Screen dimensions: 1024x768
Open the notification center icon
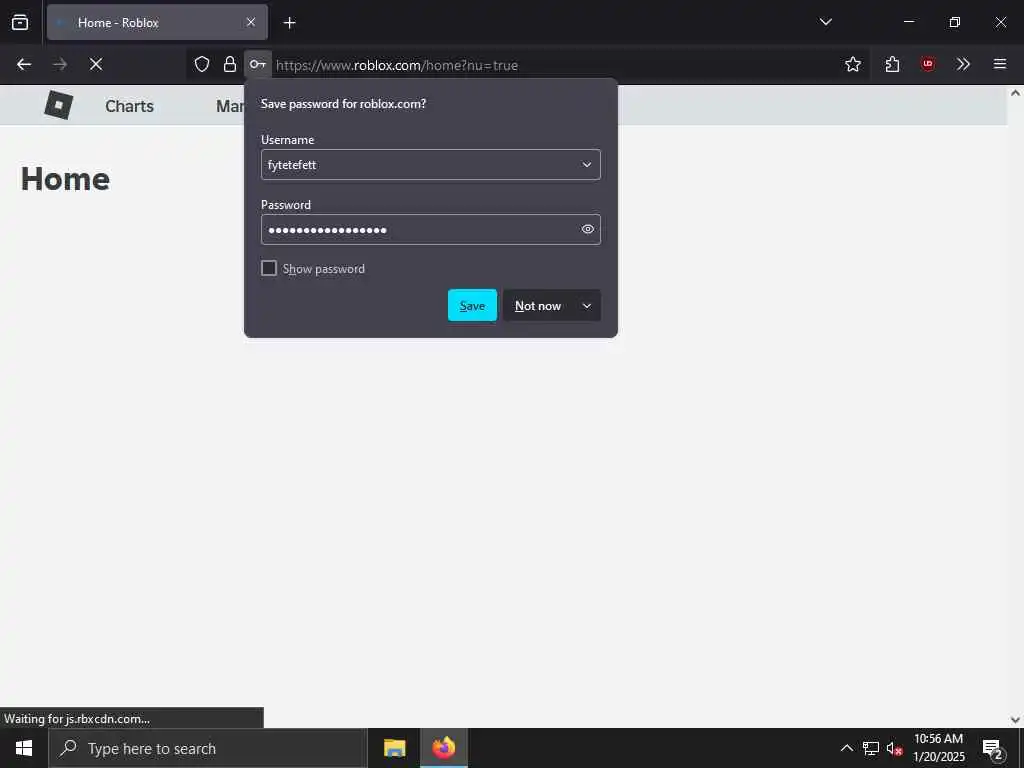993,749
